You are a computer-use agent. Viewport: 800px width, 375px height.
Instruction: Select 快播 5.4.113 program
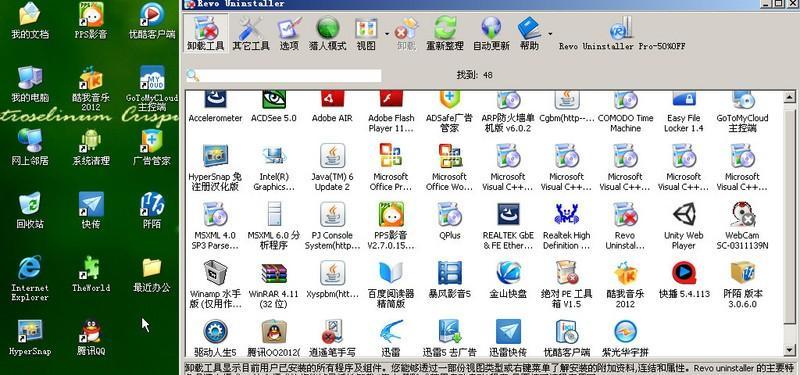coord(684,279)
